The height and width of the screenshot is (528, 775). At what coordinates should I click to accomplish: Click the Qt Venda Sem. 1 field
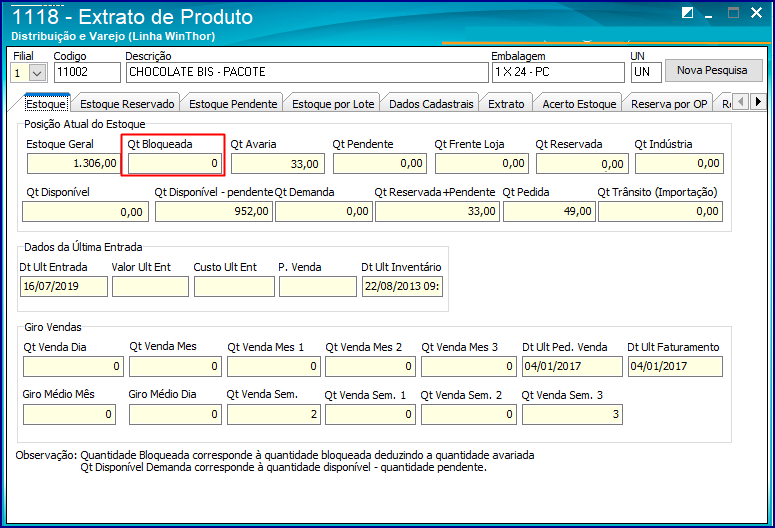(x=370, y=415)
